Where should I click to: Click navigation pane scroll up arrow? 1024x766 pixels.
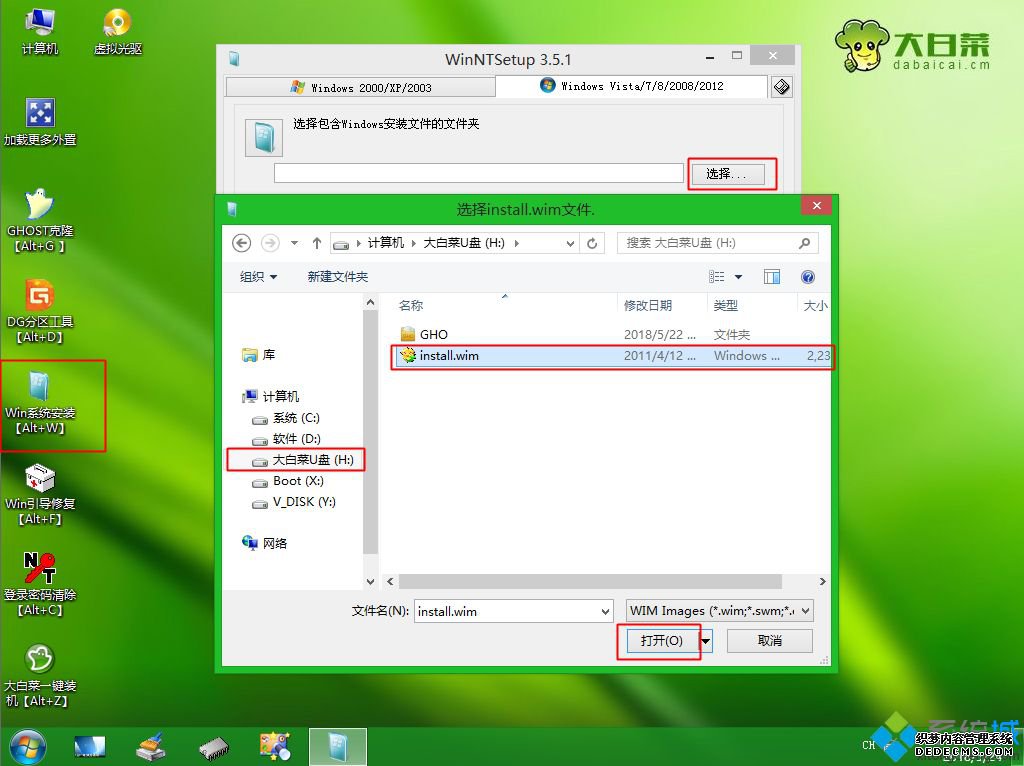point(370,302)
